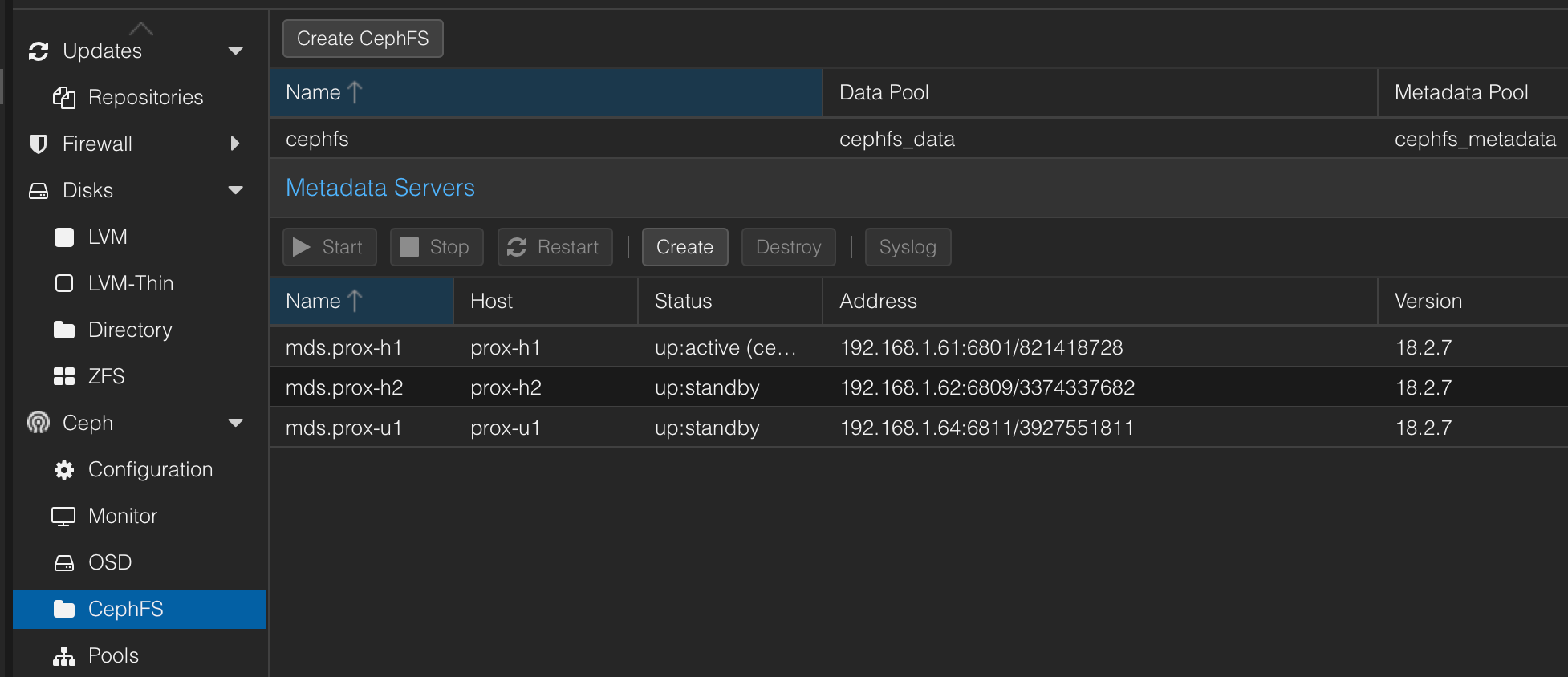The width and height of the screenshot is (1568, 677).
Task: Click address 192.168.1.62:6809/3374337682
Action: [x=987, y=387]
